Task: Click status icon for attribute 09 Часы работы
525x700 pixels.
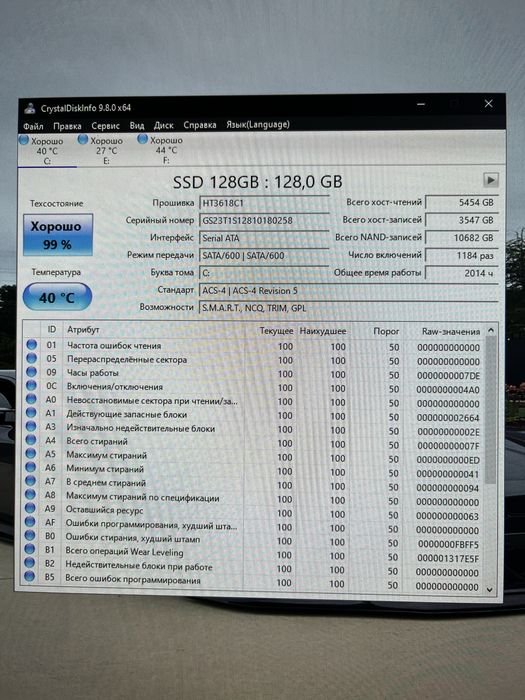Action: pyautogui.click(x=31, y=372)
